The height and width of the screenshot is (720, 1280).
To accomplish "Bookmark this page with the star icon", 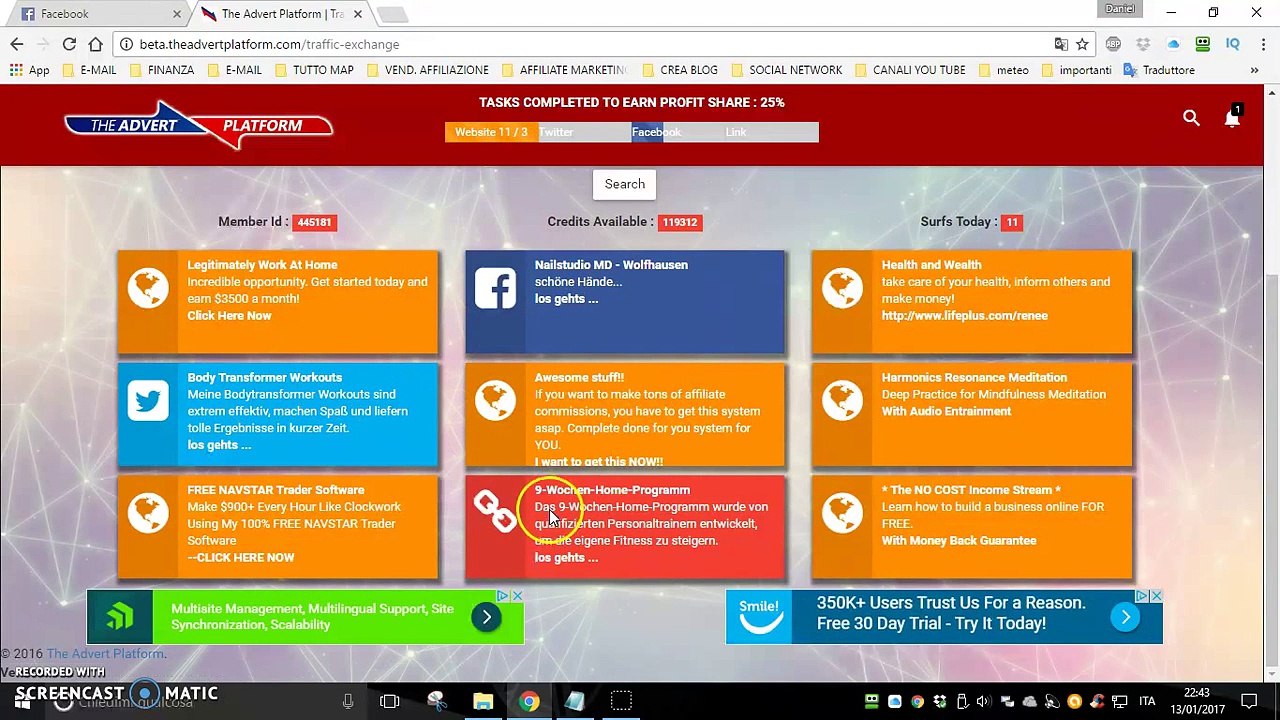I will [x=1082, y=44].
